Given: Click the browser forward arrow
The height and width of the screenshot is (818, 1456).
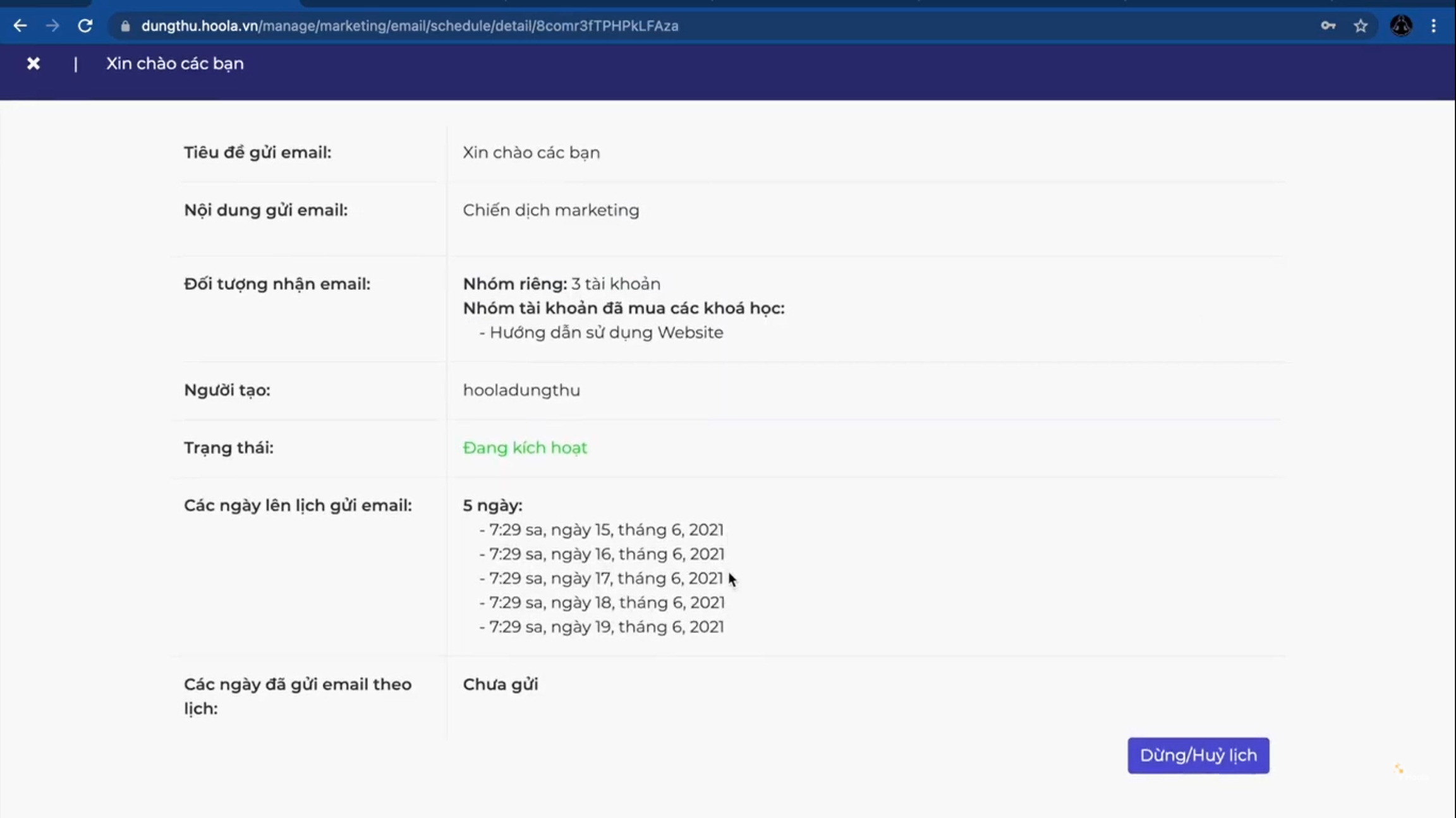Looking at the screenshot, I should 52,26.
